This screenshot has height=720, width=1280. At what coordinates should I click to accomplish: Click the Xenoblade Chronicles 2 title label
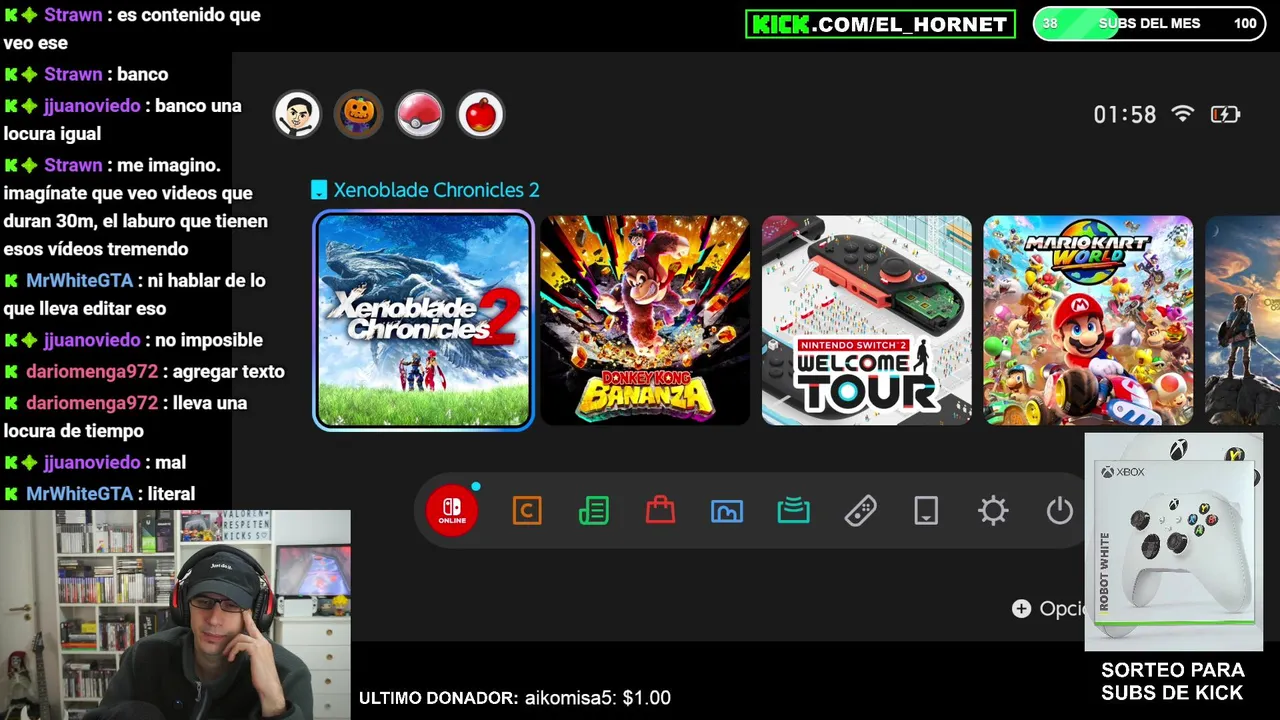click(x=436, y=190)
